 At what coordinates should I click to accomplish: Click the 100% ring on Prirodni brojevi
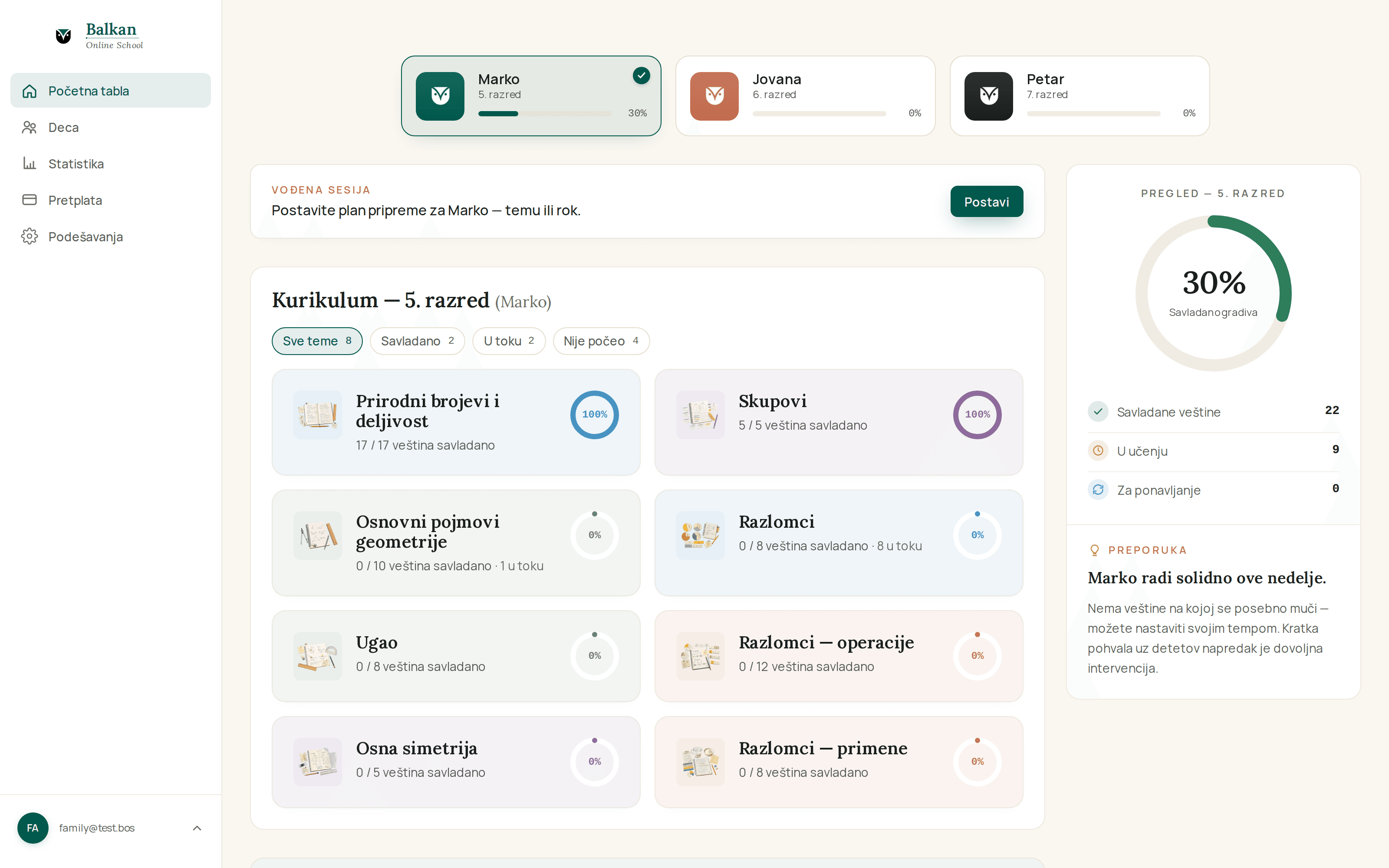[x=594, y=414]
